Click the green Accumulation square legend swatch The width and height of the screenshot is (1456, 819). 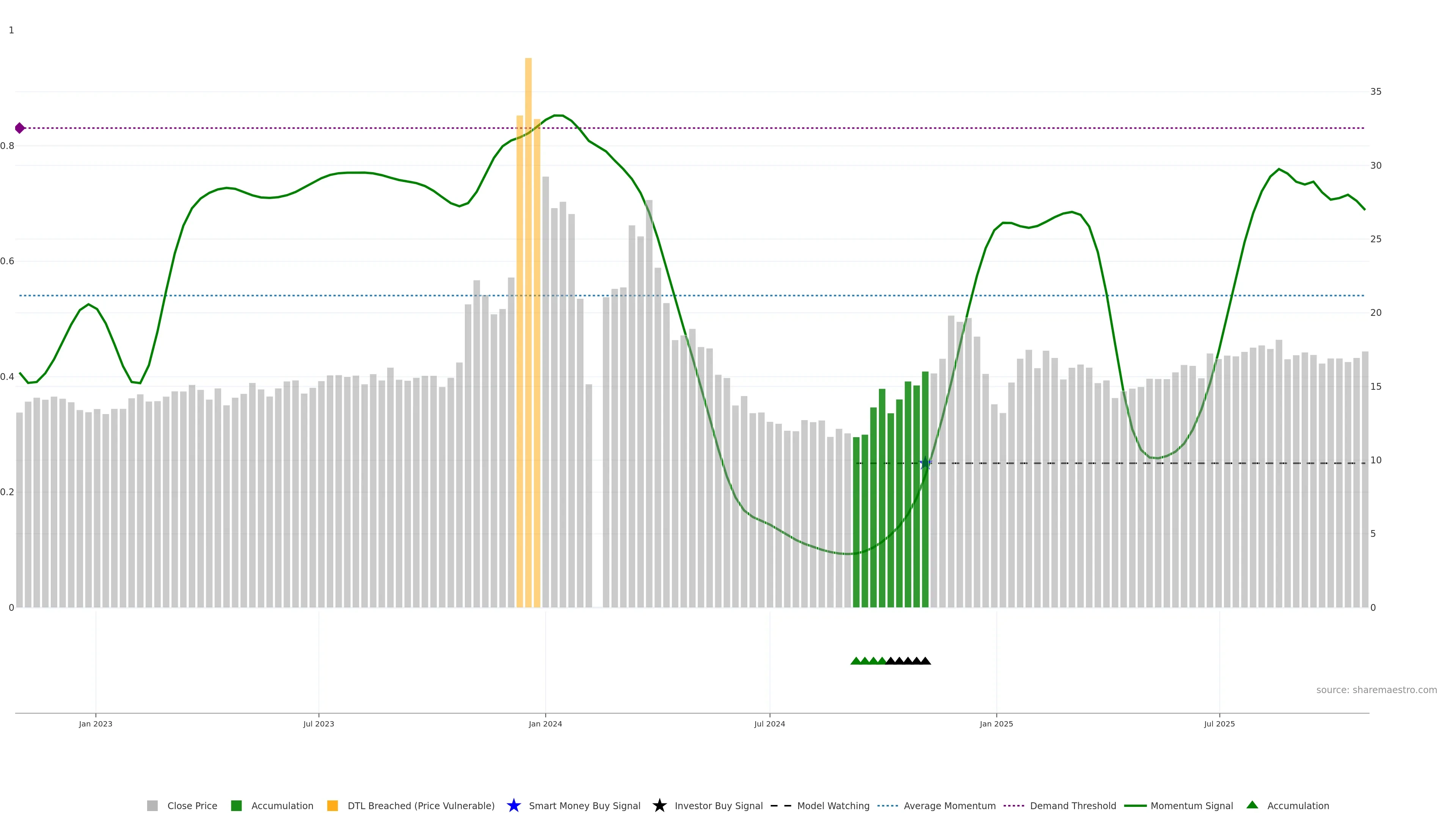click(x=236, y=805)
